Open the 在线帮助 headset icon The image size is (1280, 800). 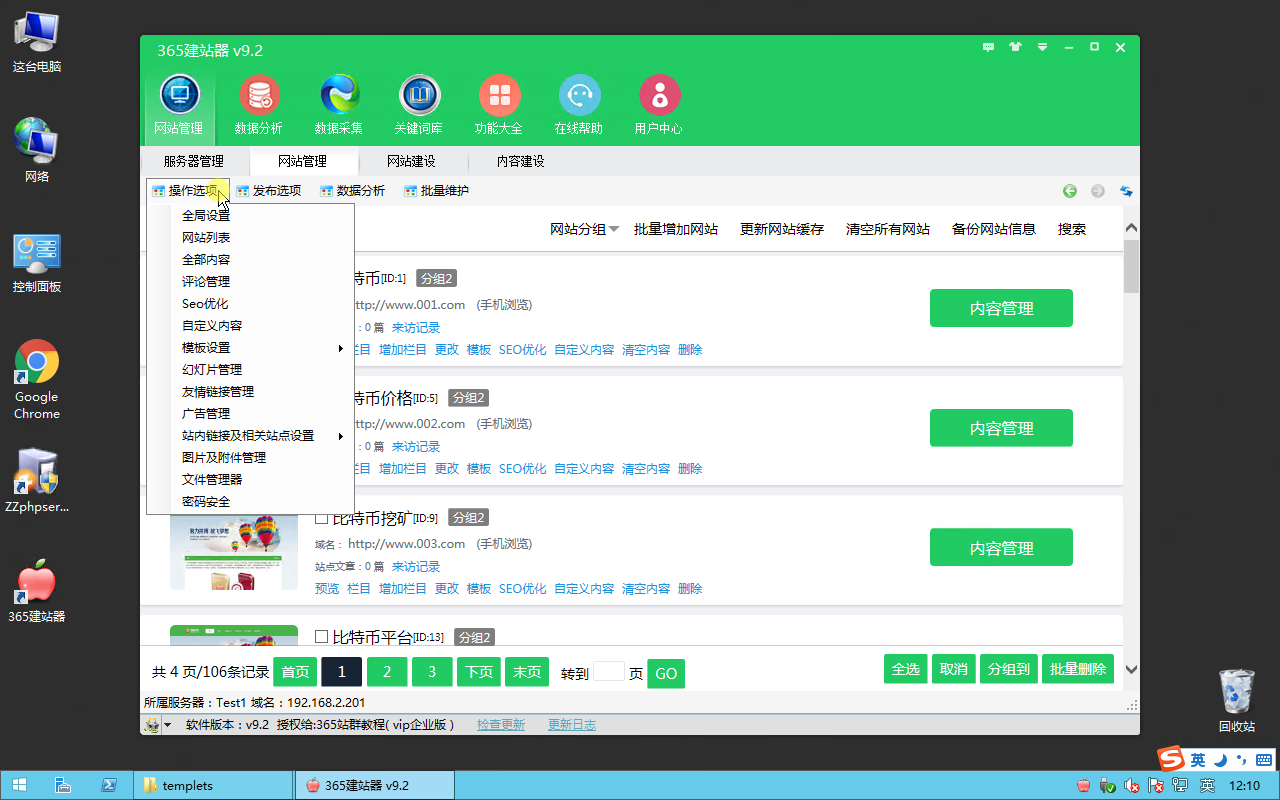579,105
